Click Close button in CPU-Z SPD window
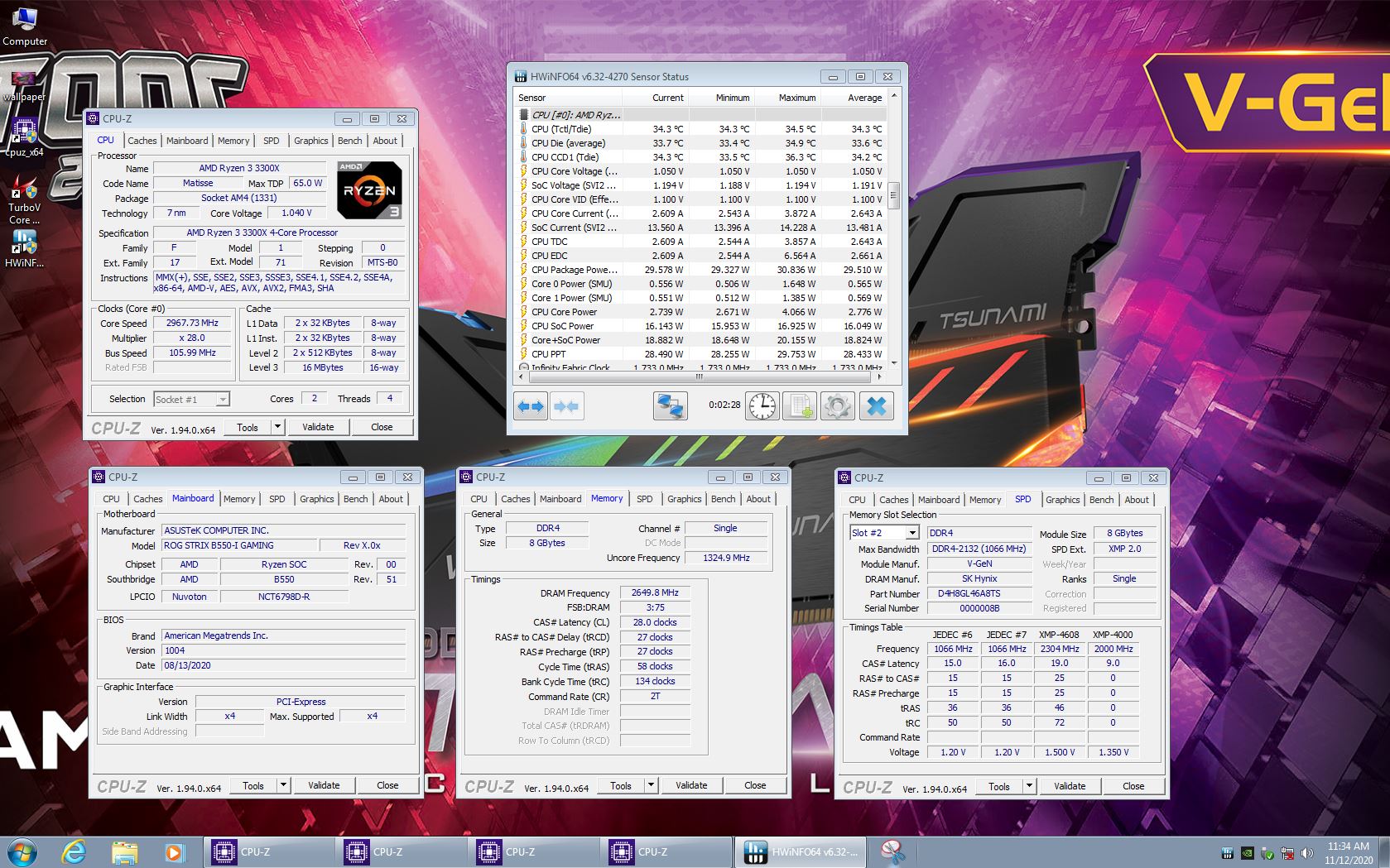Viewport: 1390px width, 868px height. [x=1133, y=786]
